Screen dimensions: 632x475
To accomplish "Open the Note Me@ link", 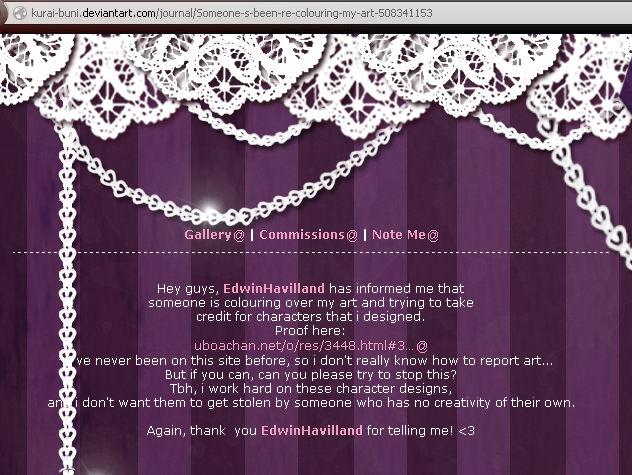I will [405, 235].
